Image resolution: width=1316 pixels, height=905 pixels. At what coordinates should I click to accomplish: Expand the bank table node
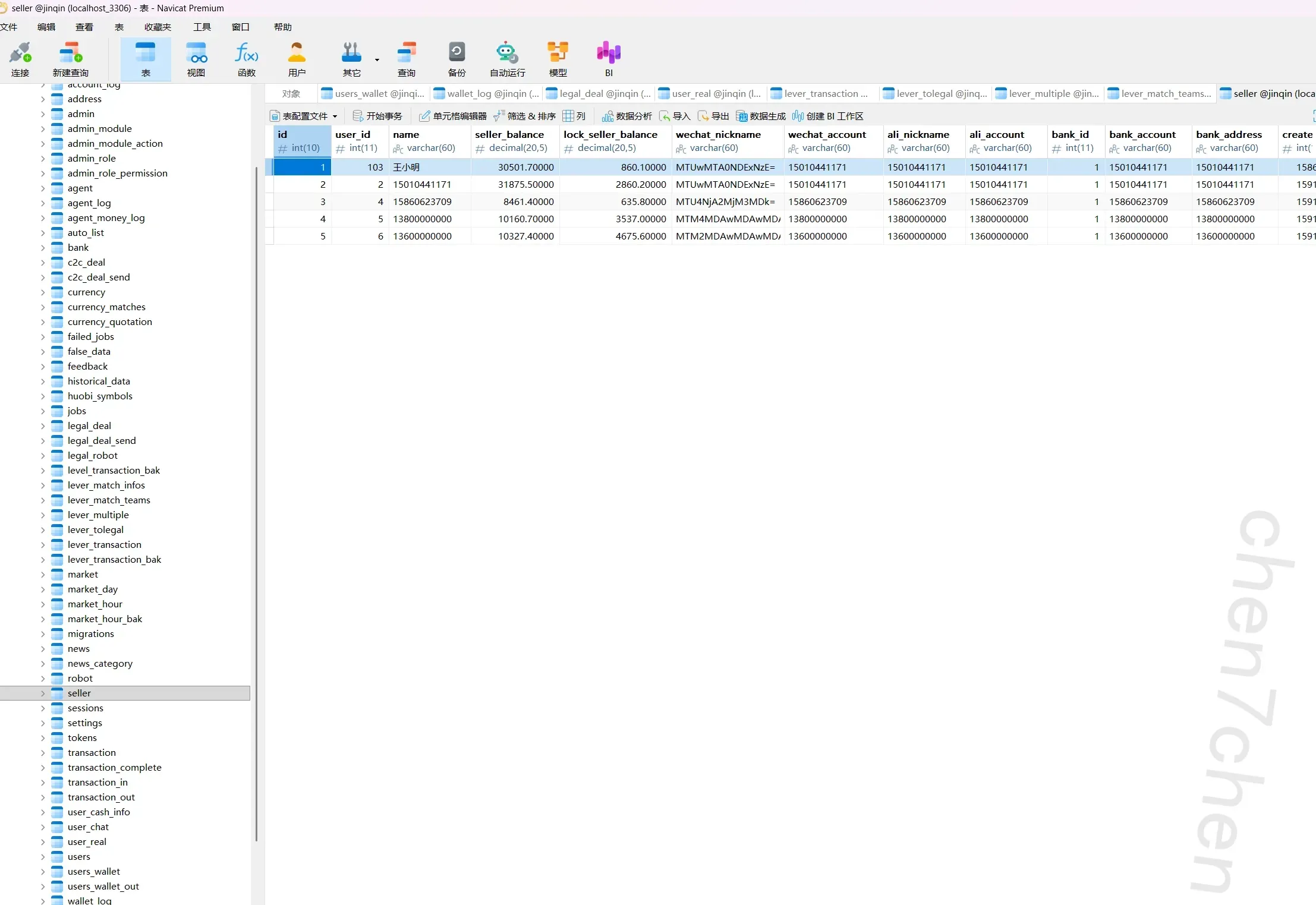43,247
